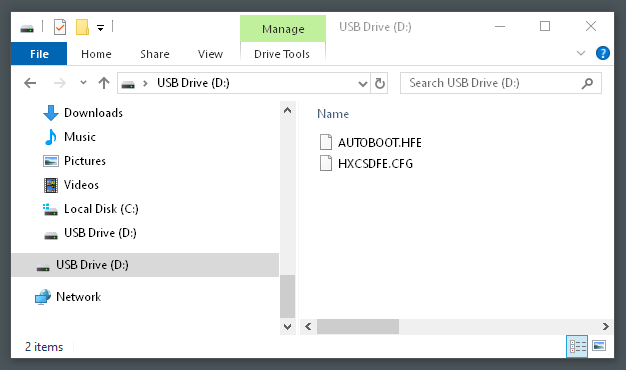Click the refresh button beside address bar
Image resolution: width=626 pixels, height=370 pixels.
[x=380, y=83]
